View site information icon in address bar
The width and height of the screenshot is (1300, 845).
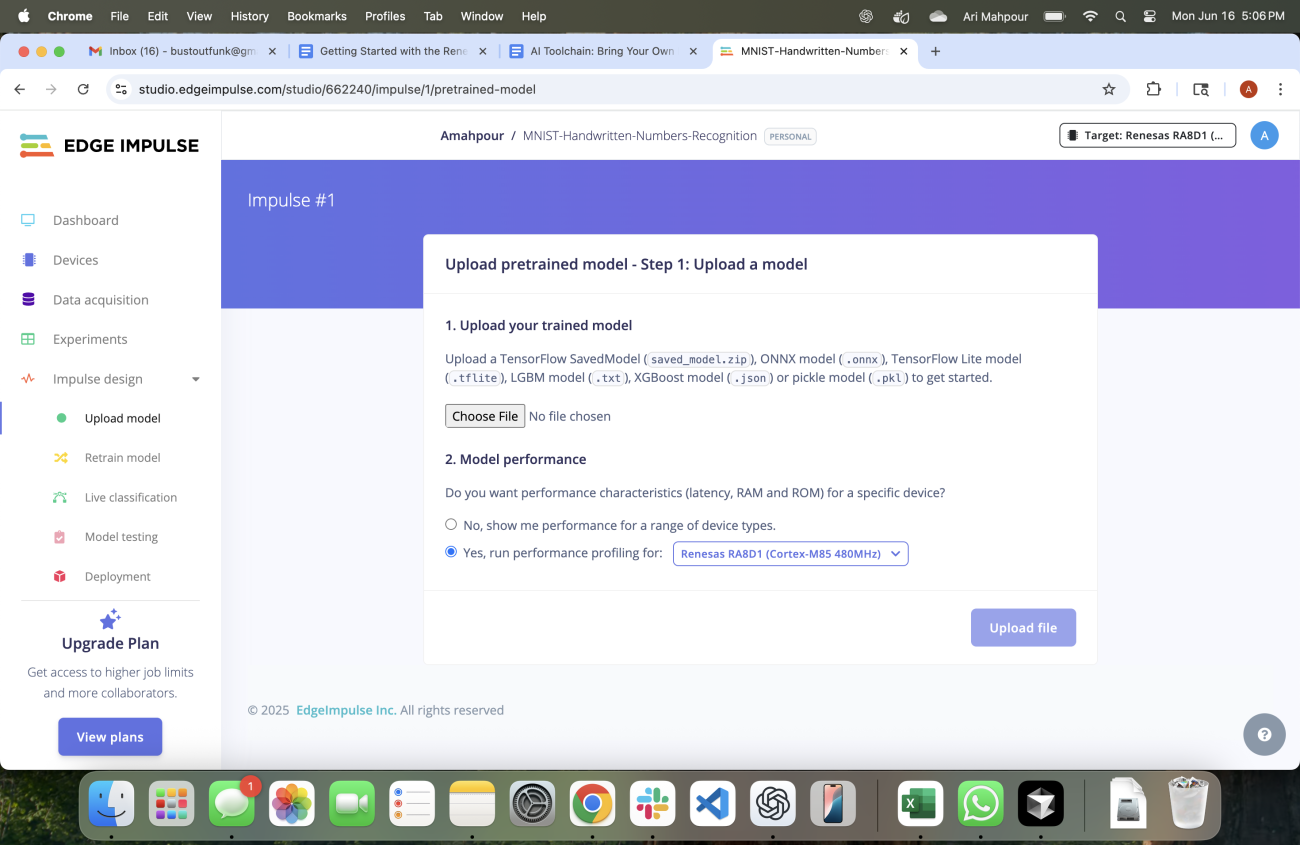pos(121,89)
